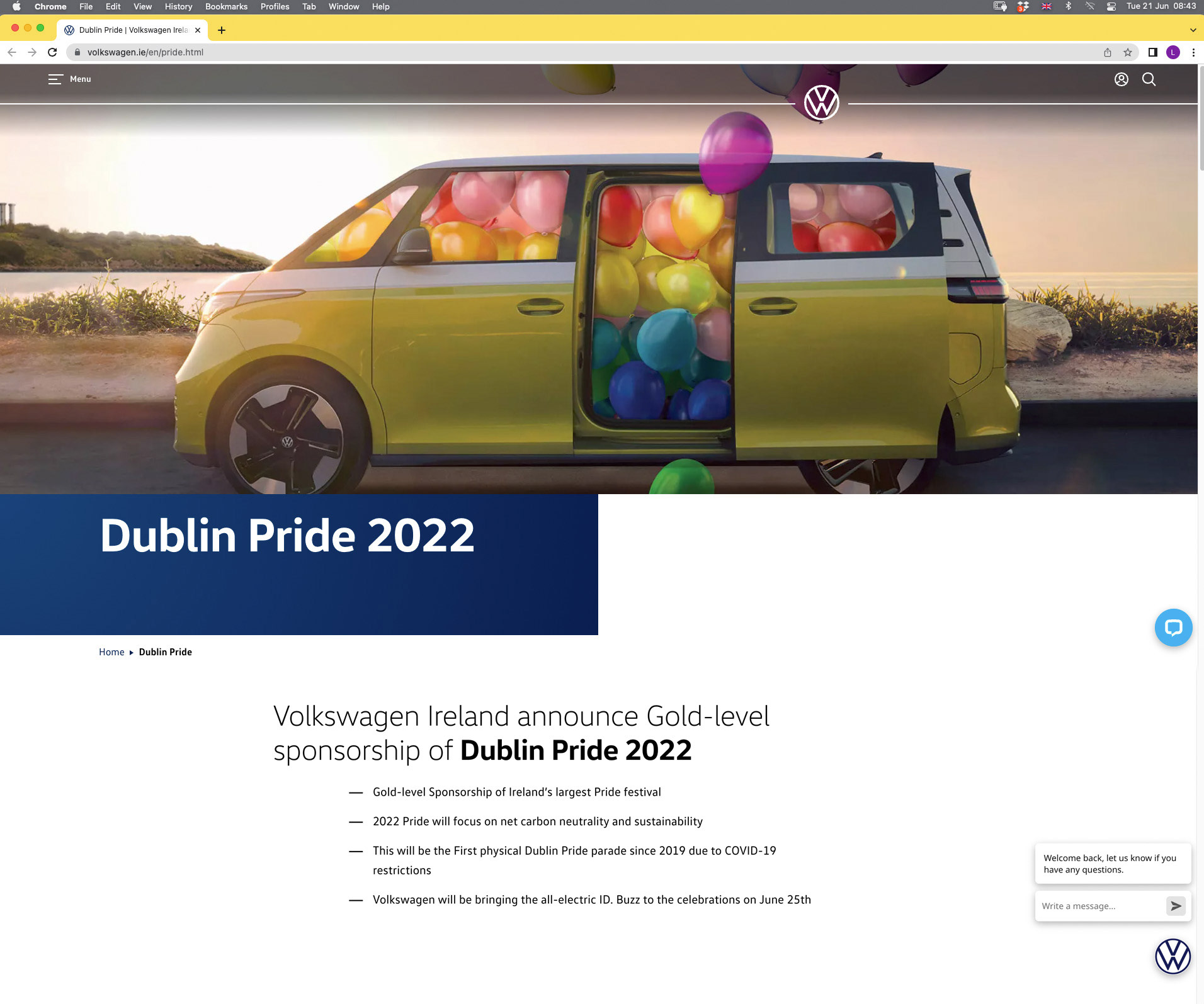Reload the Dublin Pride page
1204x1004 pixels.
click(52, 52)
